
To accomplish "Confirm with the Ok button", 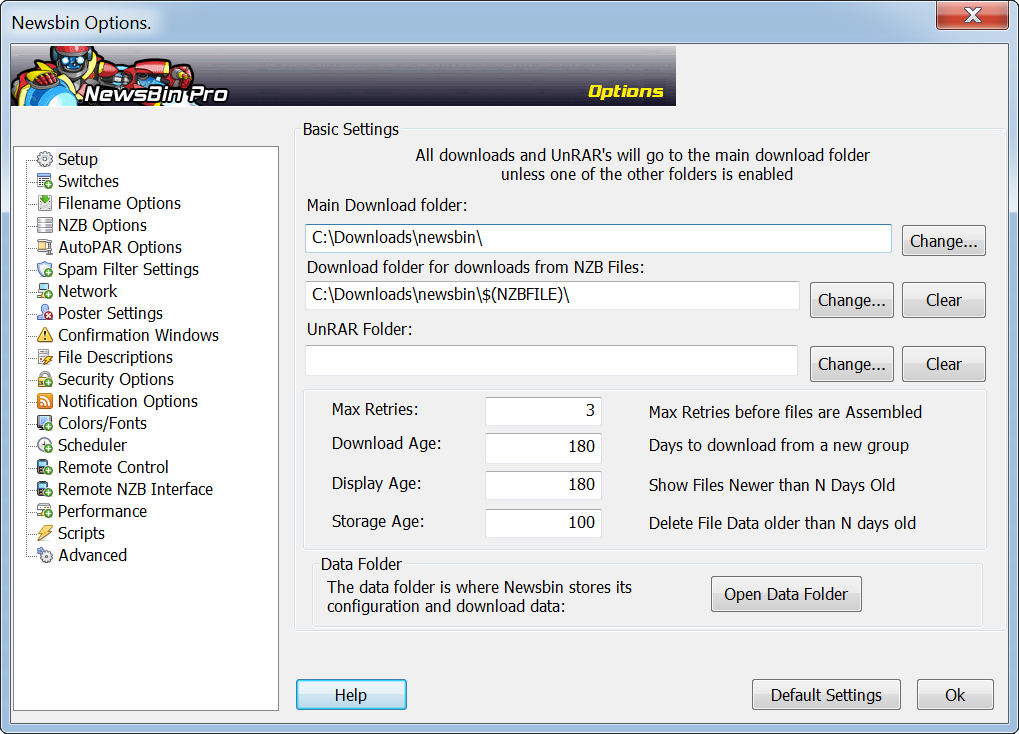I will [x=955, y=695].
